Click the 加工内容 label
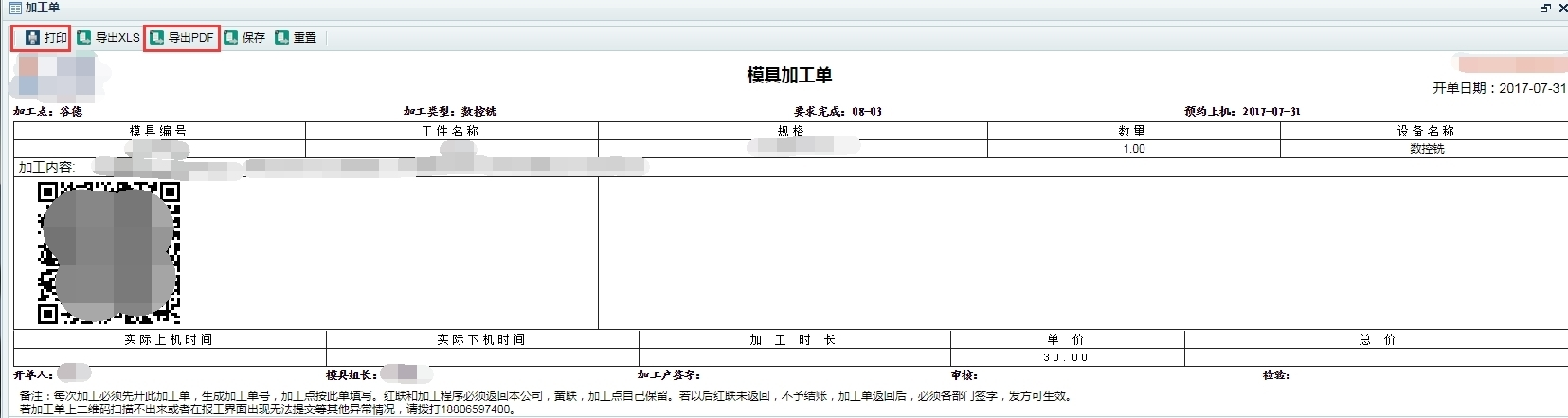1568x418 pixels. 45,167
